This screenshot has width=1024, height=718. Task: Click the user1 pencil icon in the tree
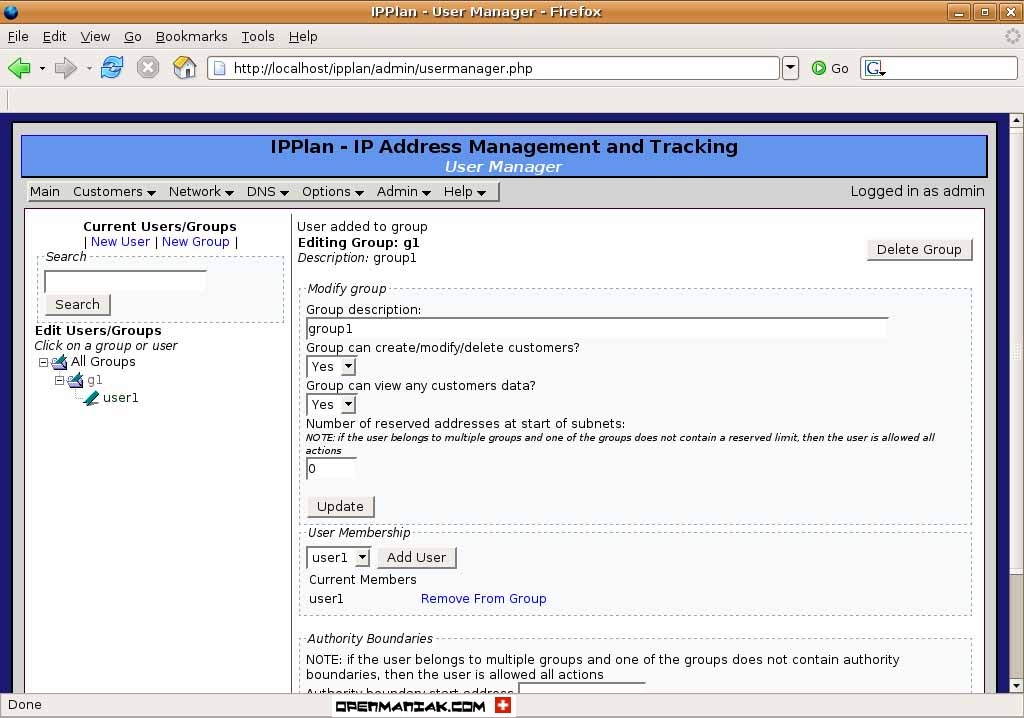tap(91, 398)
